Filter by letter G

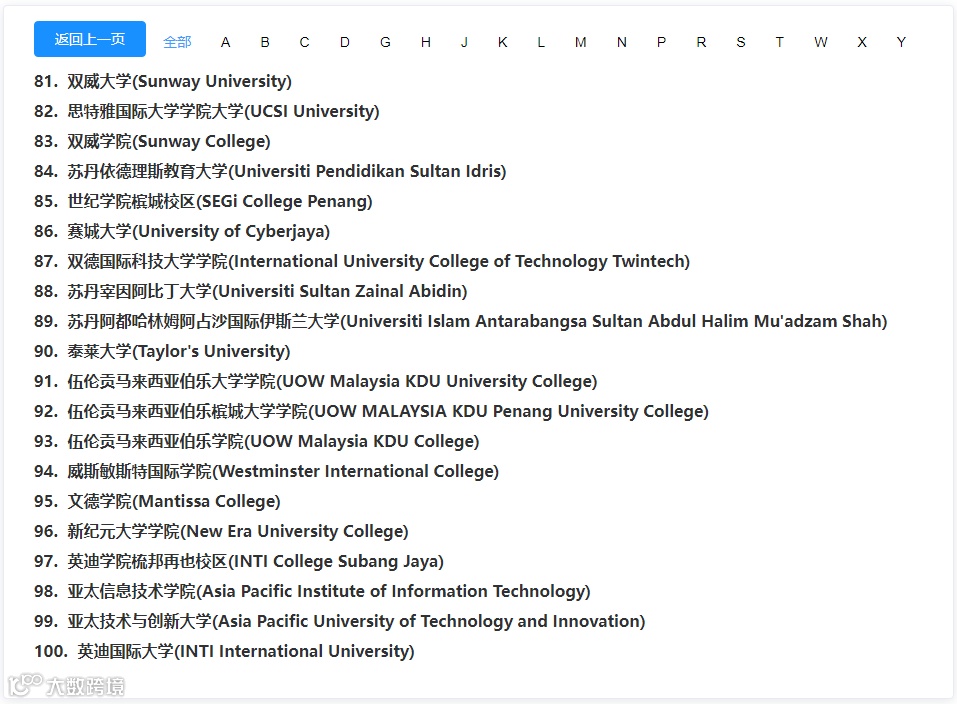coord(385,42)
